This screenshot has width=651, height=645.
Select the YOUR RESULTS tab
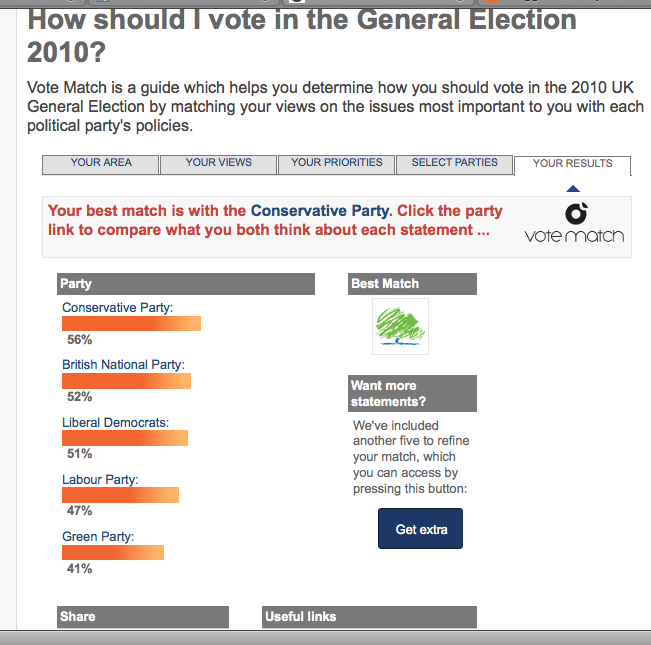572,164
